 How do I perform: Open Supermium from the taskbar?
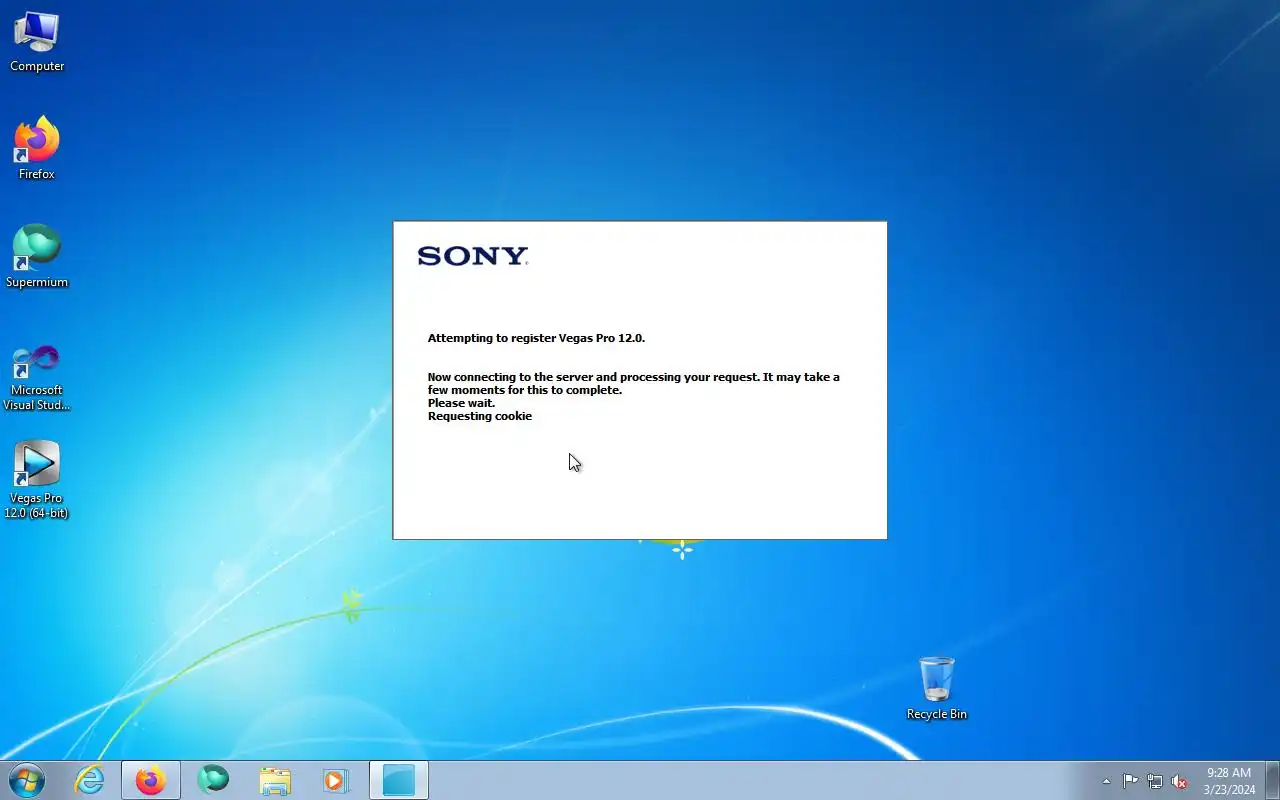[213, 780]
